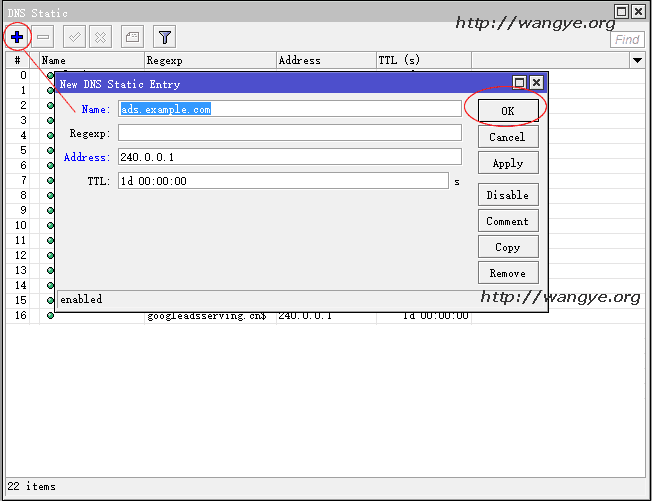Click the green status dot of row 8
Image resolution: width=652 pixels, height=501 pixels.
pyautogui.click(x=50, y=195)
